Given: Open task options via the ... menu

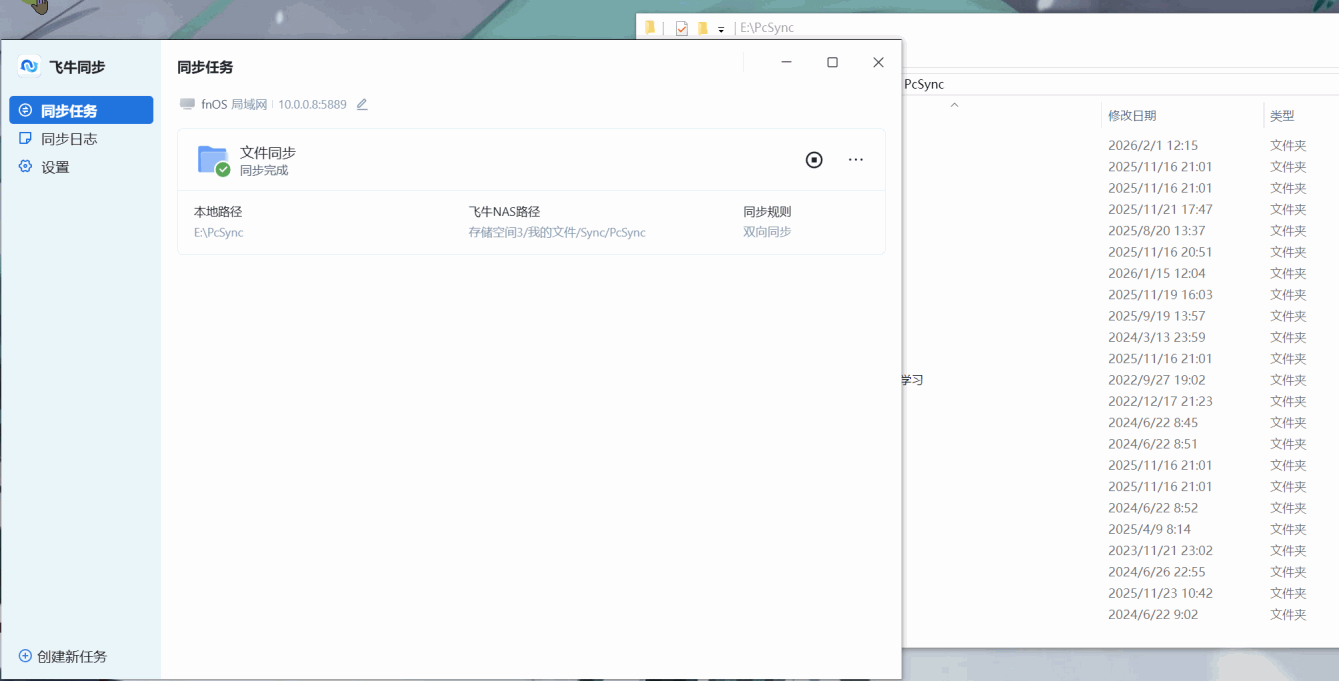Looking at the screenshot, I should 855,160.
